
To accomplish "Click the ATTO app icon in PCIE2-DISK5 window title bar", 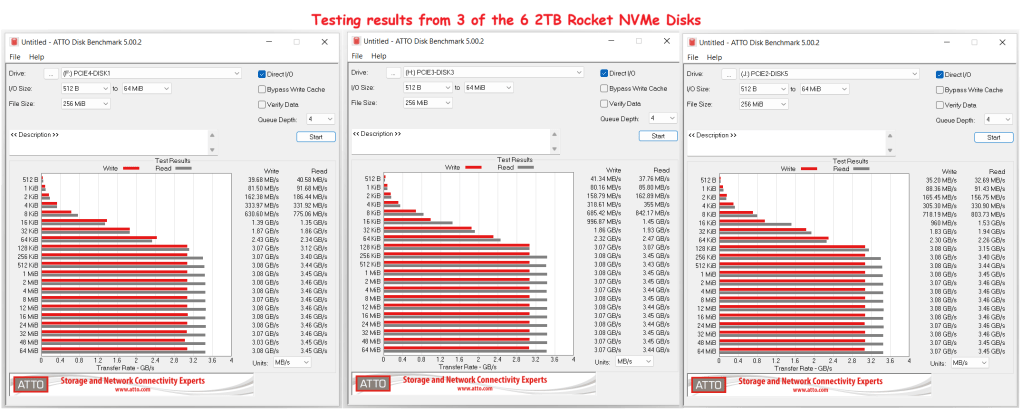I will [691, 43].
